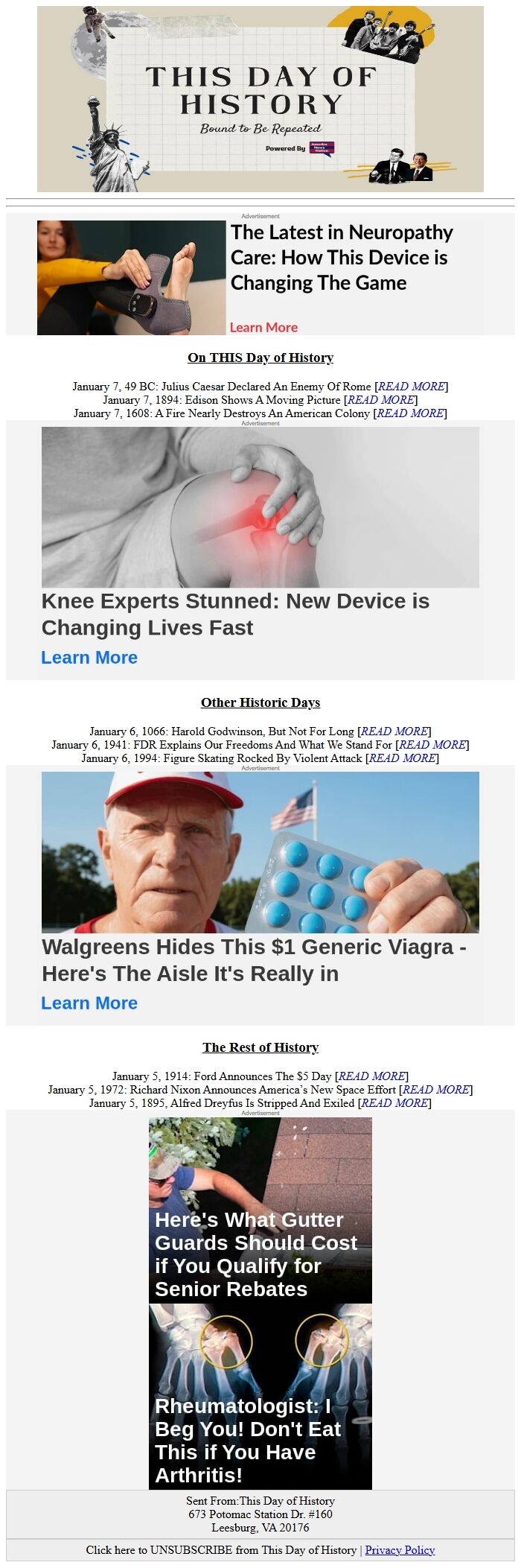The image size is (521, 1568).
Task: Open READ MORE for Harold Godwinson story
Action: (x=394, y=731)
